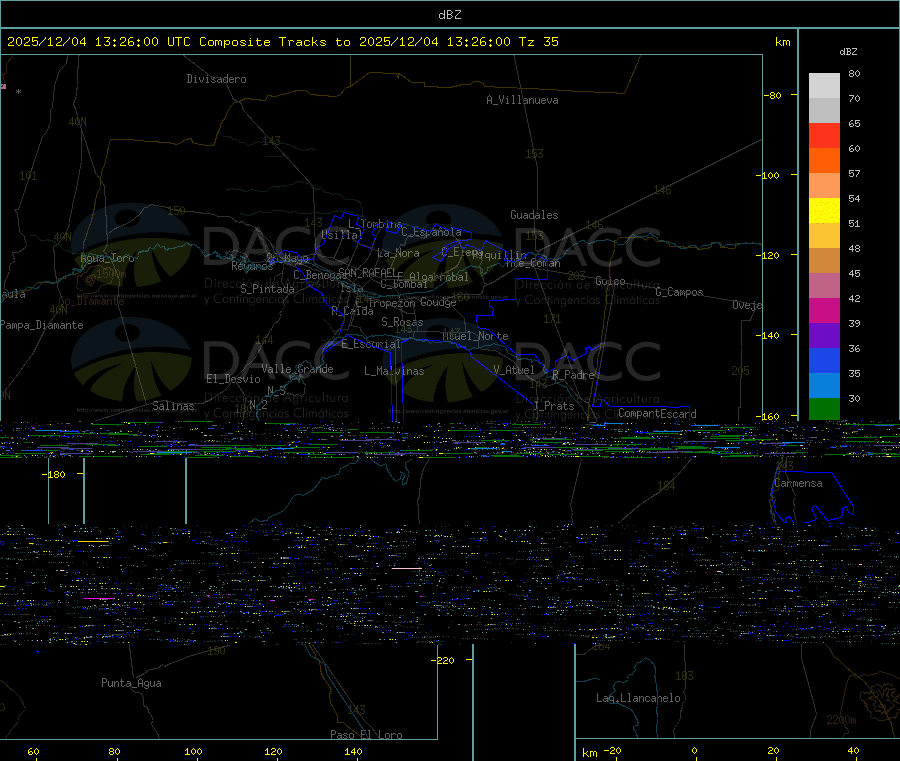Click the R_Padre label
900x761 pixels.
click(573, 375)
